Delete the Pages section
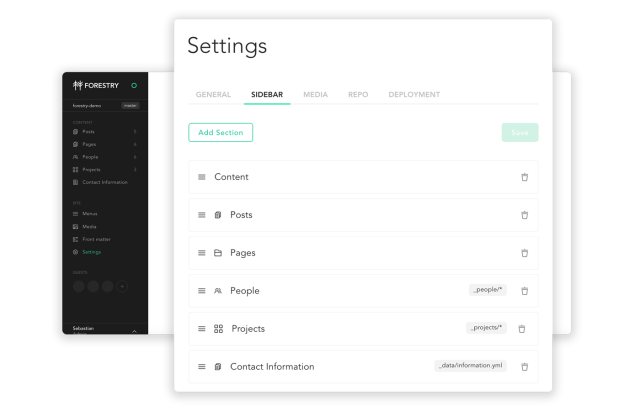Image resolution: width=640 pixels, height=411 pixels. 524,253
